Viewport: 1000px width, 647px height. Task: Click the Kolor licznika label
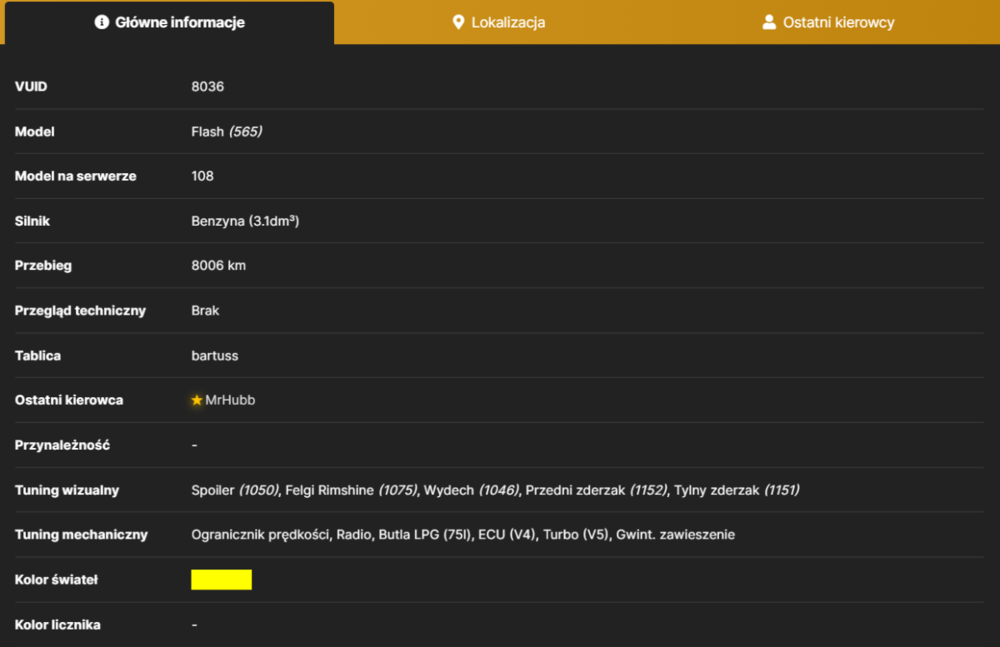[x=57, y=625]
